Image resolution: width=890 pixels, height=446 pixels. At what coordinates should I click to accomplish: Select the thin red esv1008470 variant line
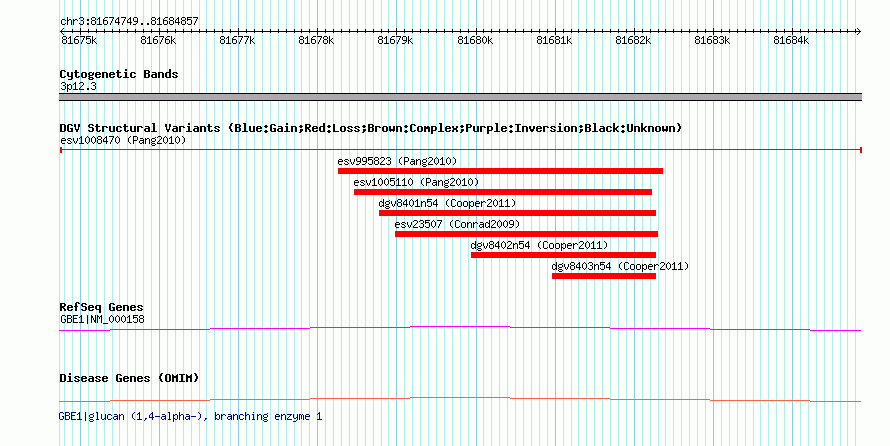[x=460, y=150]
